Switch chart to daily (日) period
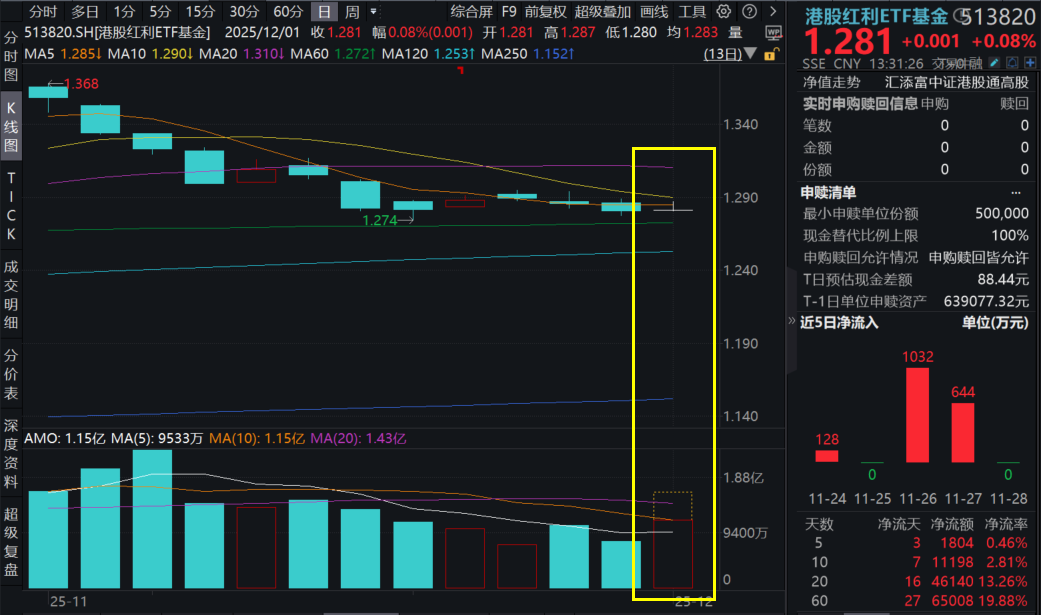The width and height of the screenshot is (1041, 615). [323, 12]
